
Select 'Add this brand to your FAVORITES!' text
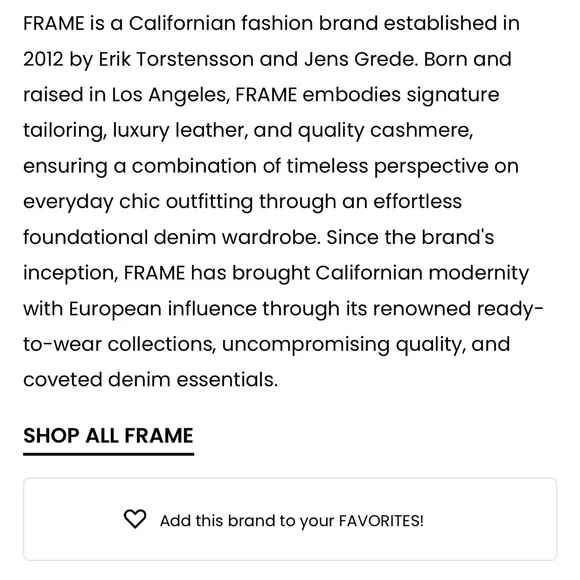(291, 521)
